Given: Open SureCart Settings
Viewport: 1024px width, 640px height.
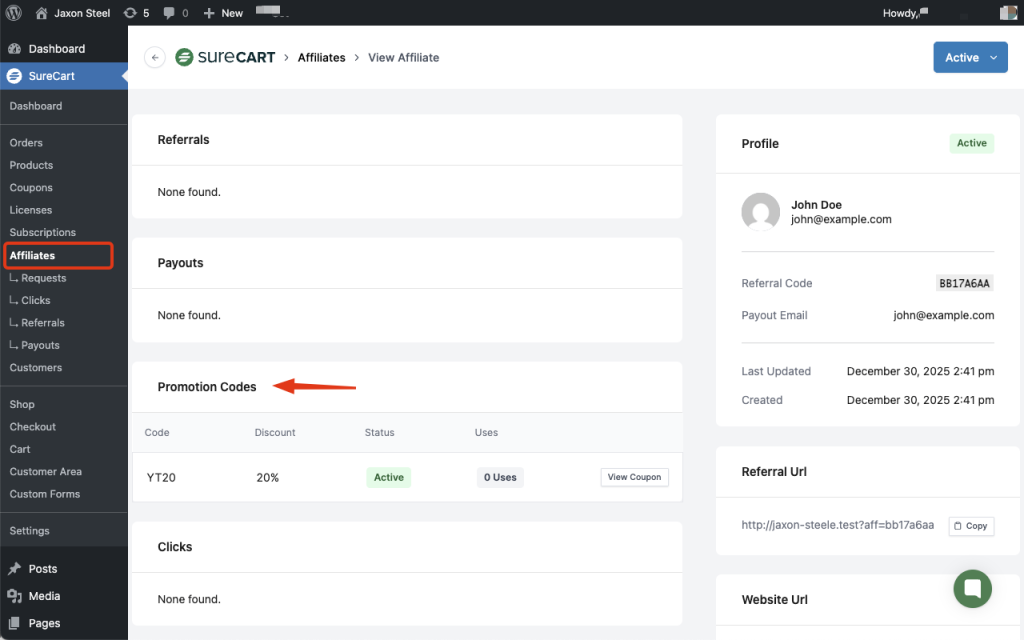Looking at the screenshot, I should (29, 531).
